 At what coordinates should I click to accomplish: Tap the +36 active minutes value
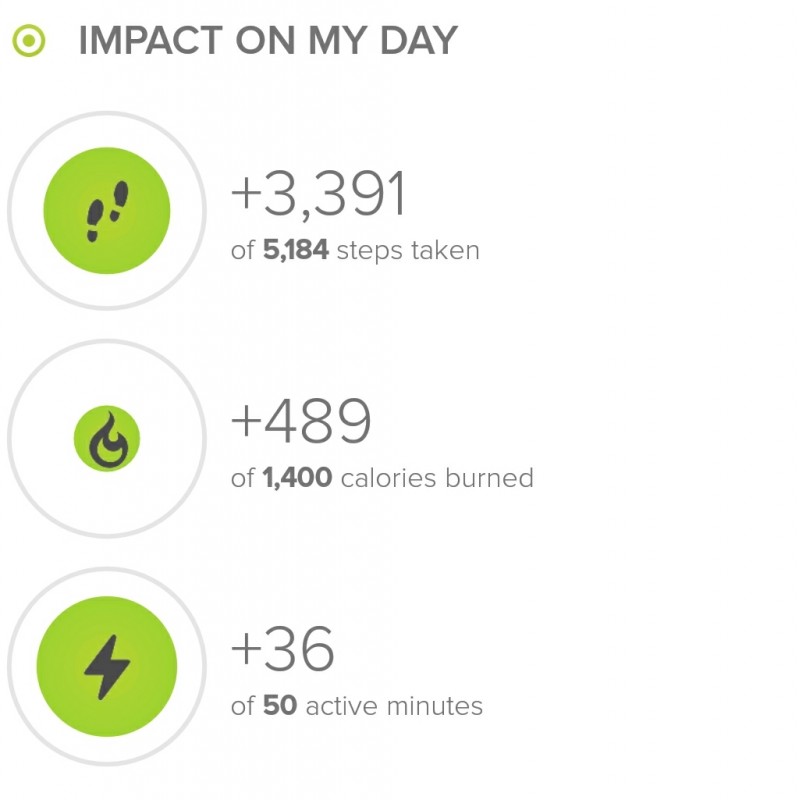[282, 651]
